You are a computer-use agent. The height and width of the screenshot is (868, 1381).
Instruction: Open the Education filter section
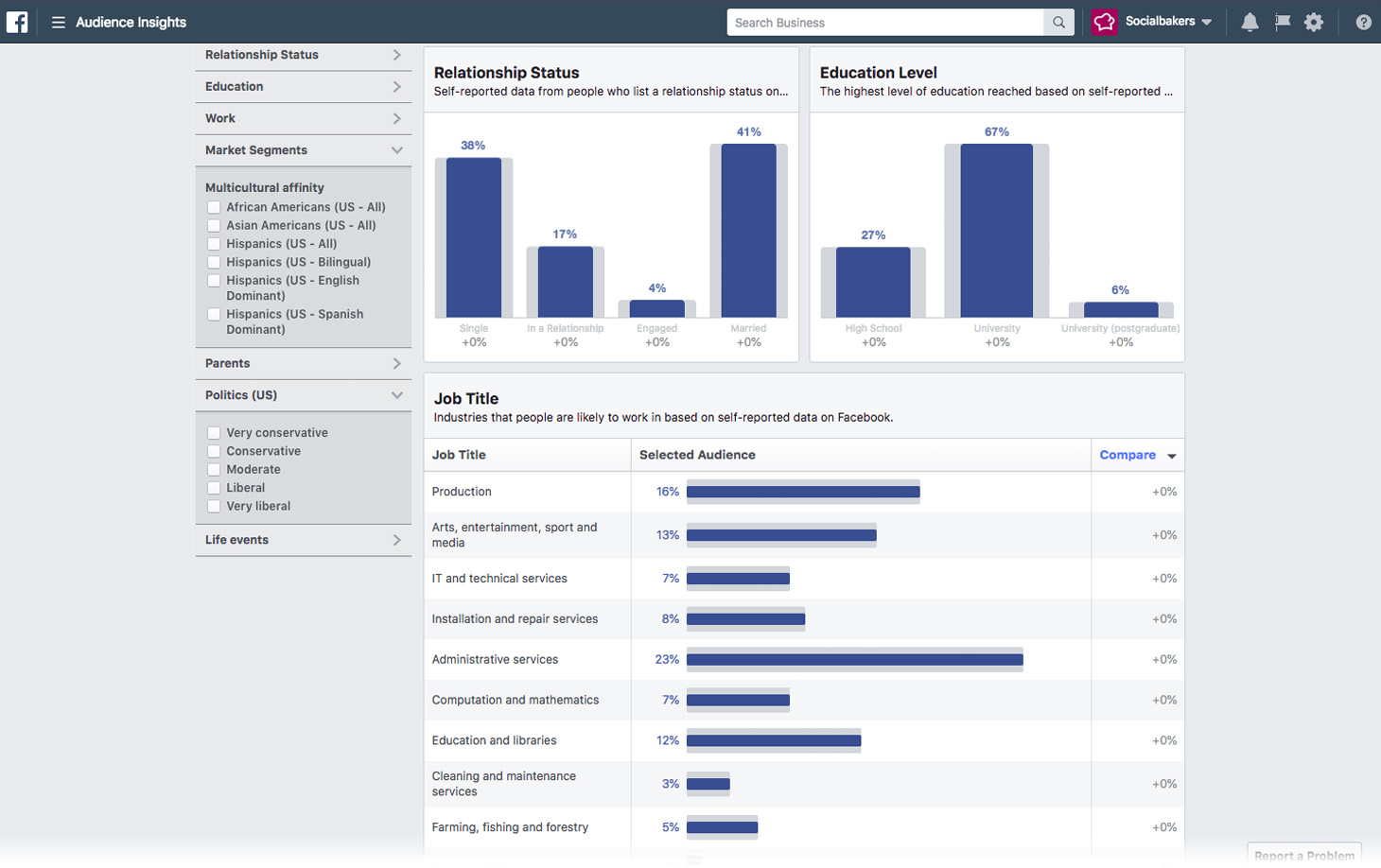pos(396,87)
